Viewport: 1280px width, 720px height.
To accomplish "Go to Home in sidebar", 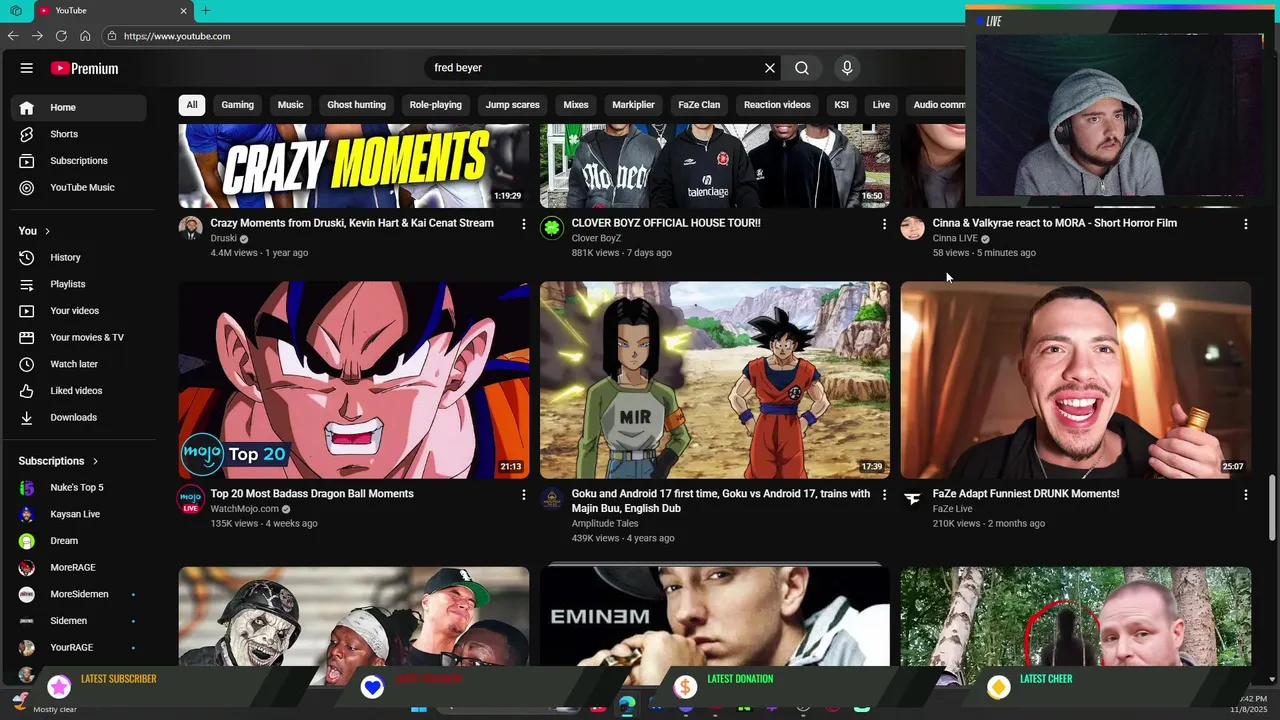I will (x=79, y=107).
